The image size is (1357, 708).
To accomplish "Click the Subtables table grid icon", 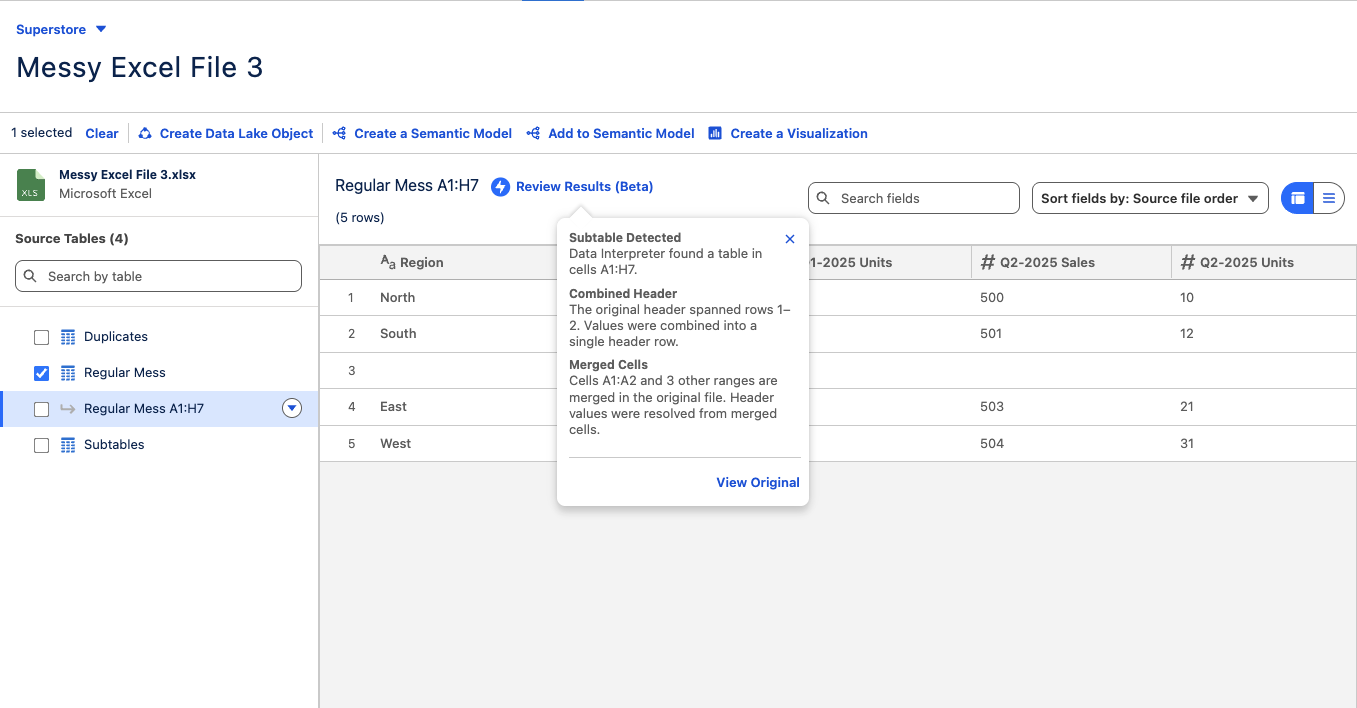I will click(x=68, y=445).
